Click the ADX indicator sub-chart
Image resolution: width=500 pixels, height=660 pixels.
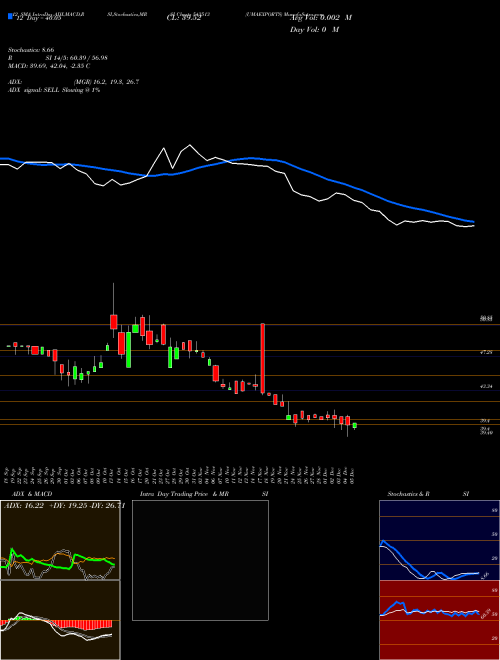[60, 540]
